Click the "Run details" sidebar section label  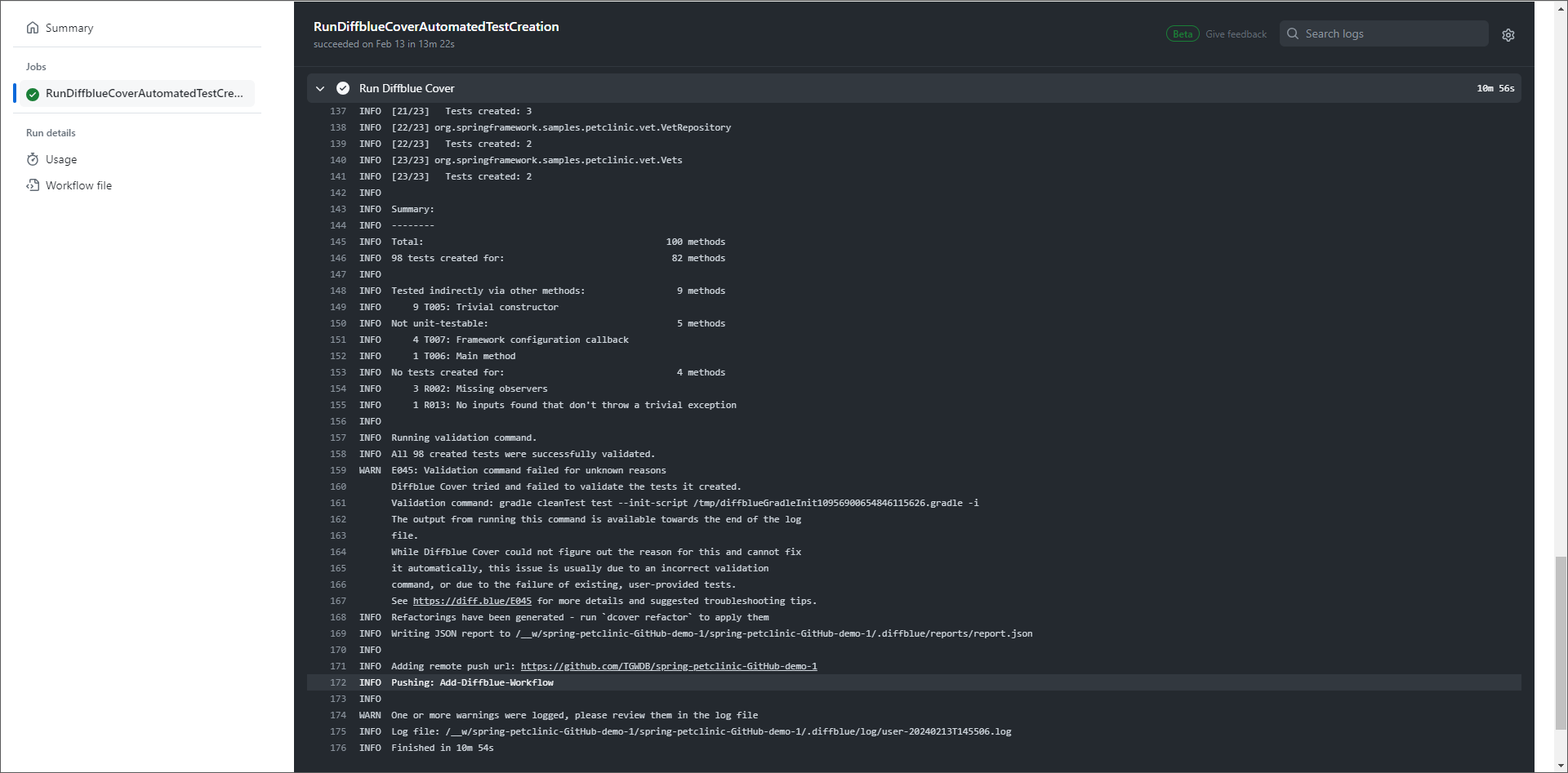51,133
